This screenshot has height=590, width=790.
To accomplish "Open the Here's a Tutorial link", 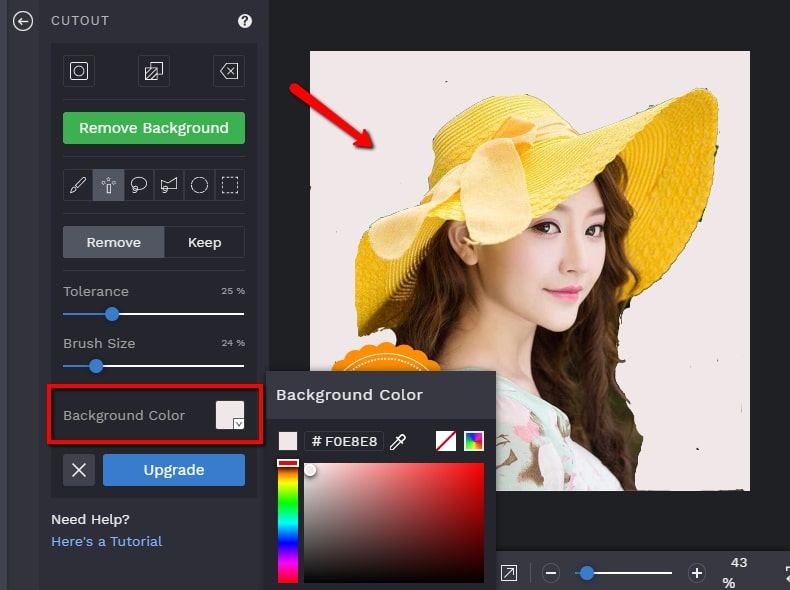I will pyautogui.click(x=106, y=542).
